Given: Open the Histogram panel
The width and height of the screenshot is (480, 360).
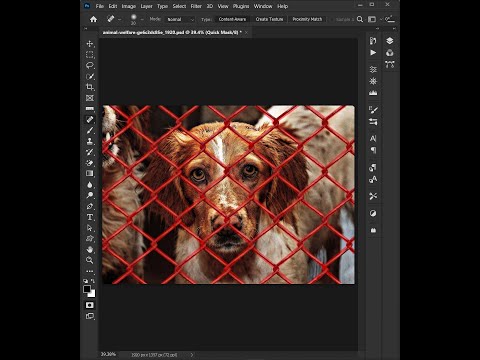Looking at the screenshot, I should click(x=373, y=93).
